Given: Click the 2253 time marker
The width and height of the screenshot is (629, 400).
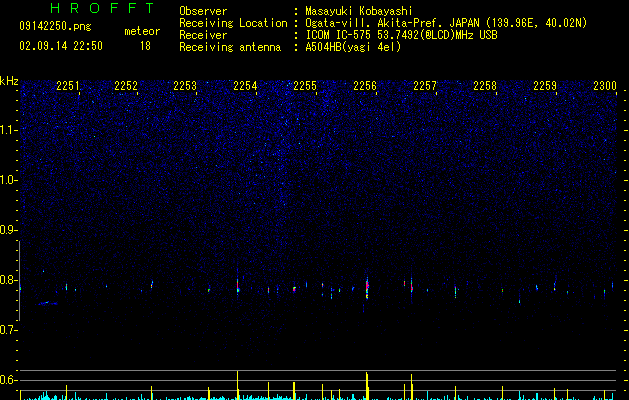Looking at the screenshot, I should coord(185,86).
